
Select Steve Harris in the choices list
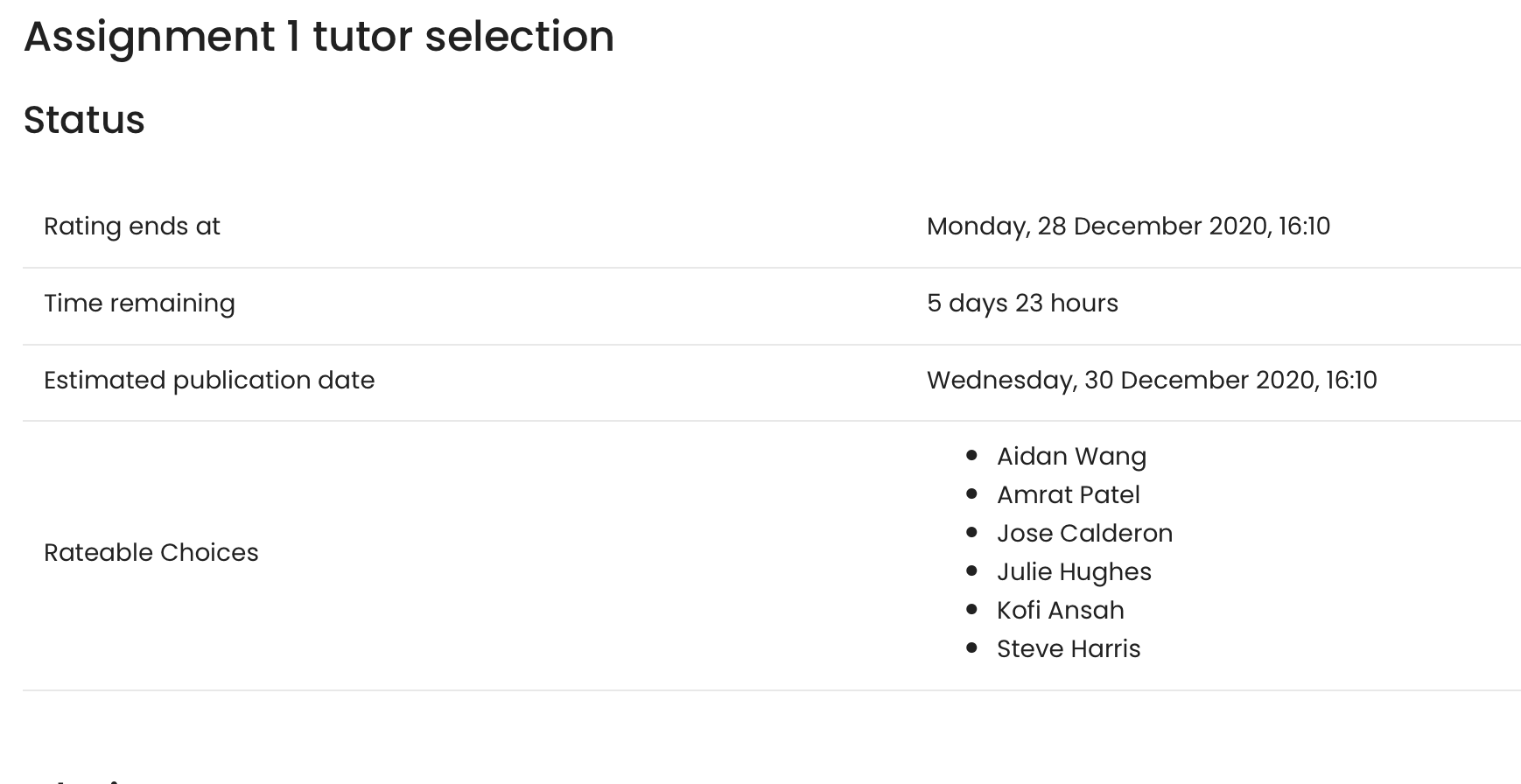click(x=1069, y=648)
